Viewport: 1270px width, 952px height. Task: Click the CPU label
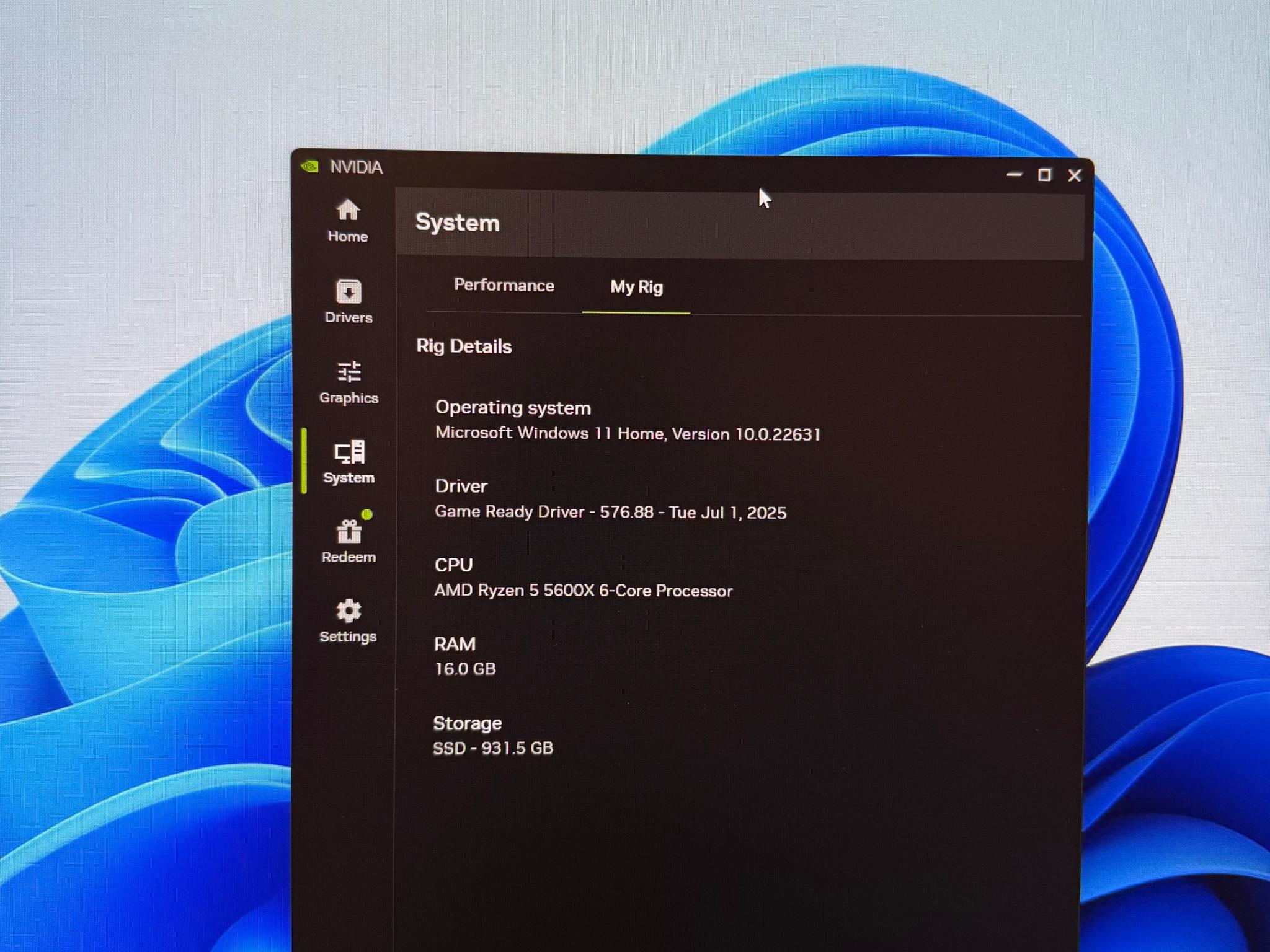click(453, 565)
